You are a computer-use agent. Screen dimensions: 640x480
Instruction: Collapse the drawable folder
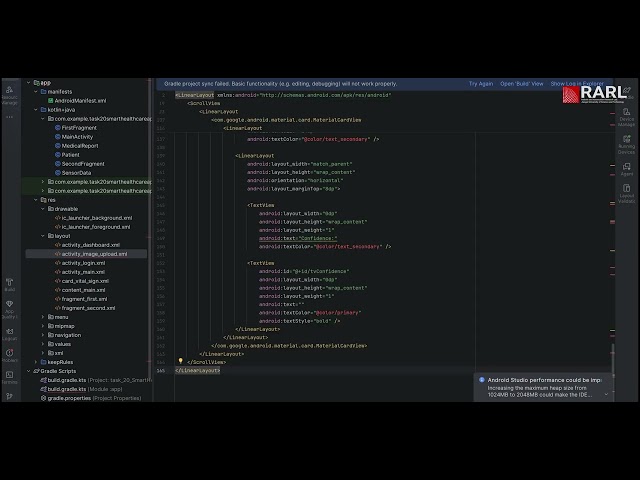(43, 209)
